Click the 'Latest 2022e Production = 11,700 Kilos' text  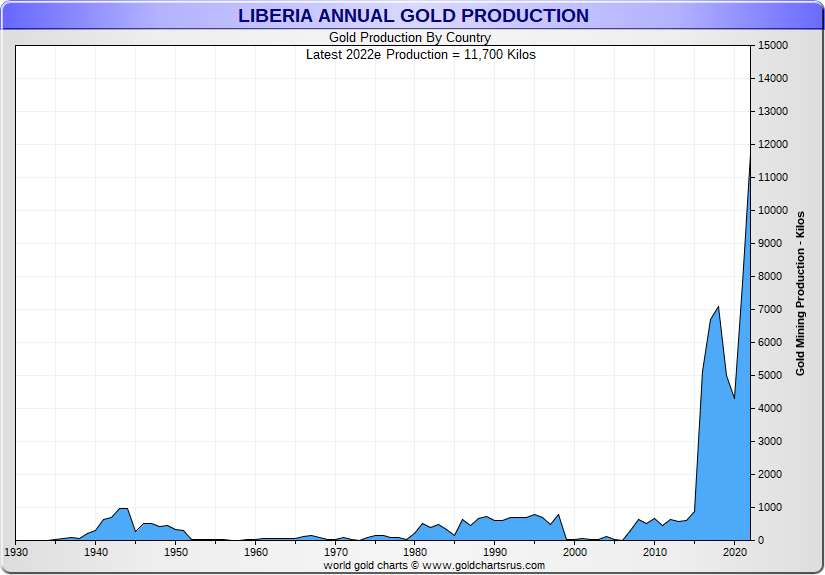tap(420, 54)
